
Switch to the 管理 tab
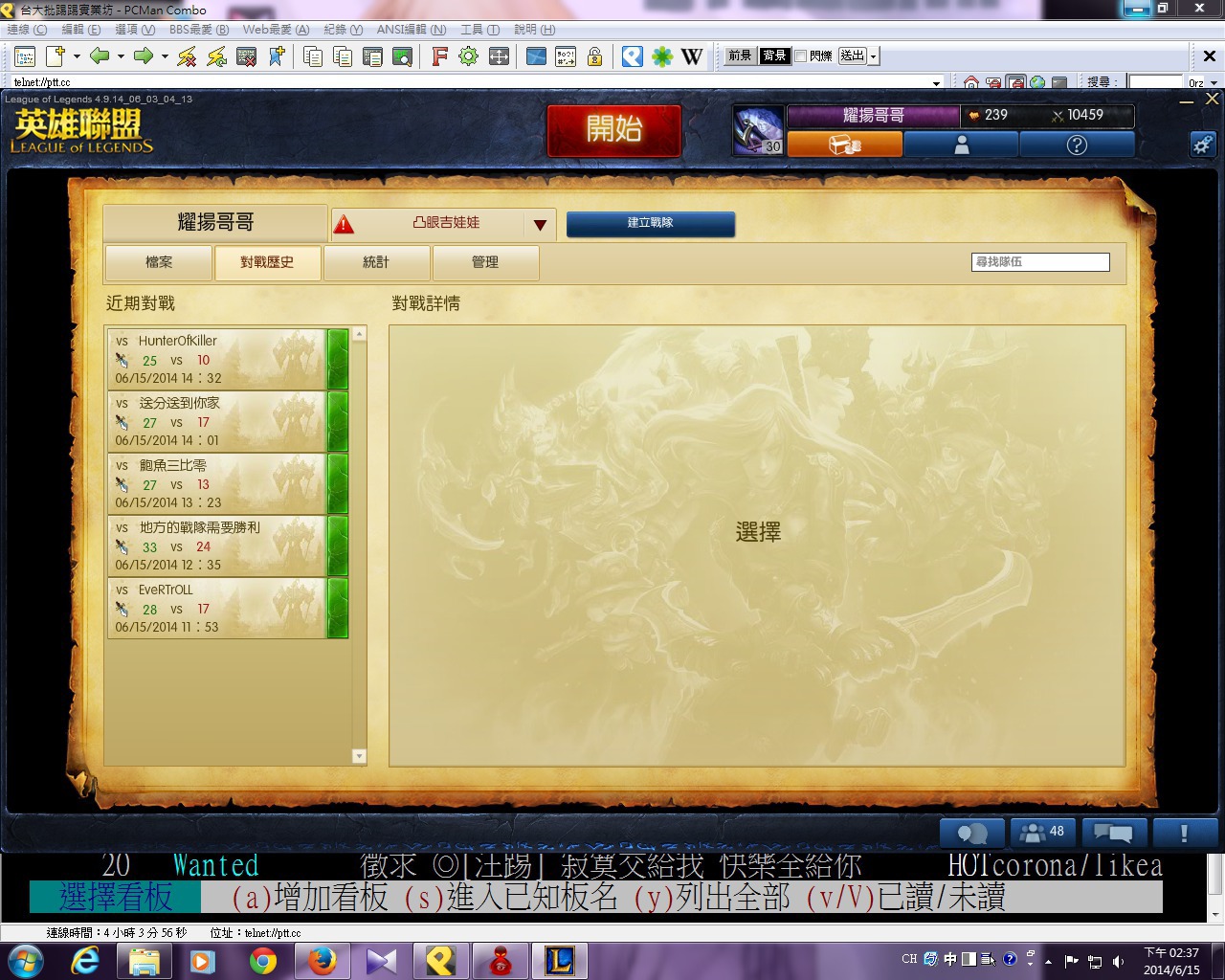pos(485,262)
